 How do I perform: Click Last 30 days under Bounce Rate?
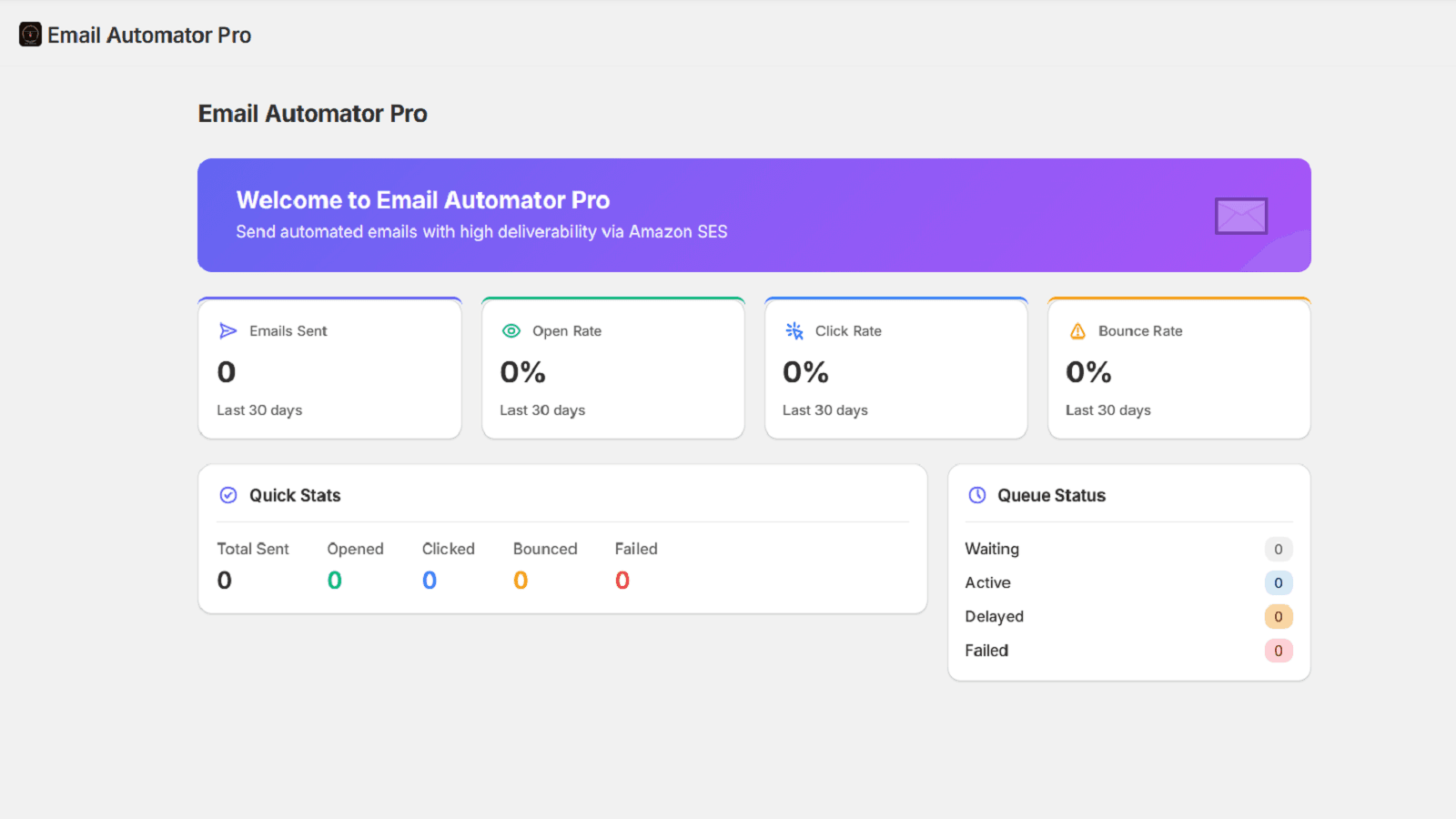(1108, 410)
